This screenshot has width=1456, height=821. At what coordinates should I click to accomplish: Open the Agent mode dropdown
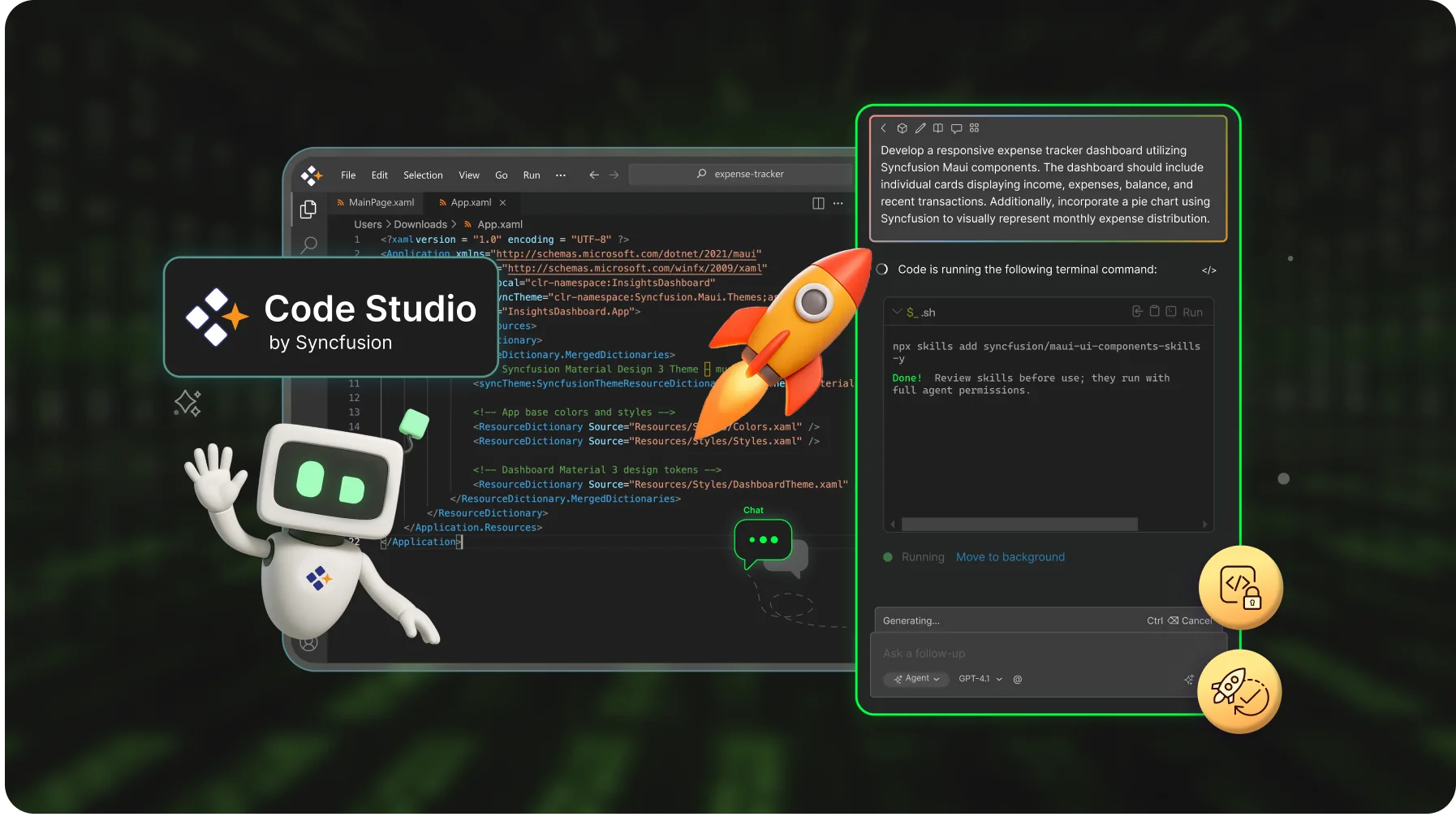tap(917, 679)
